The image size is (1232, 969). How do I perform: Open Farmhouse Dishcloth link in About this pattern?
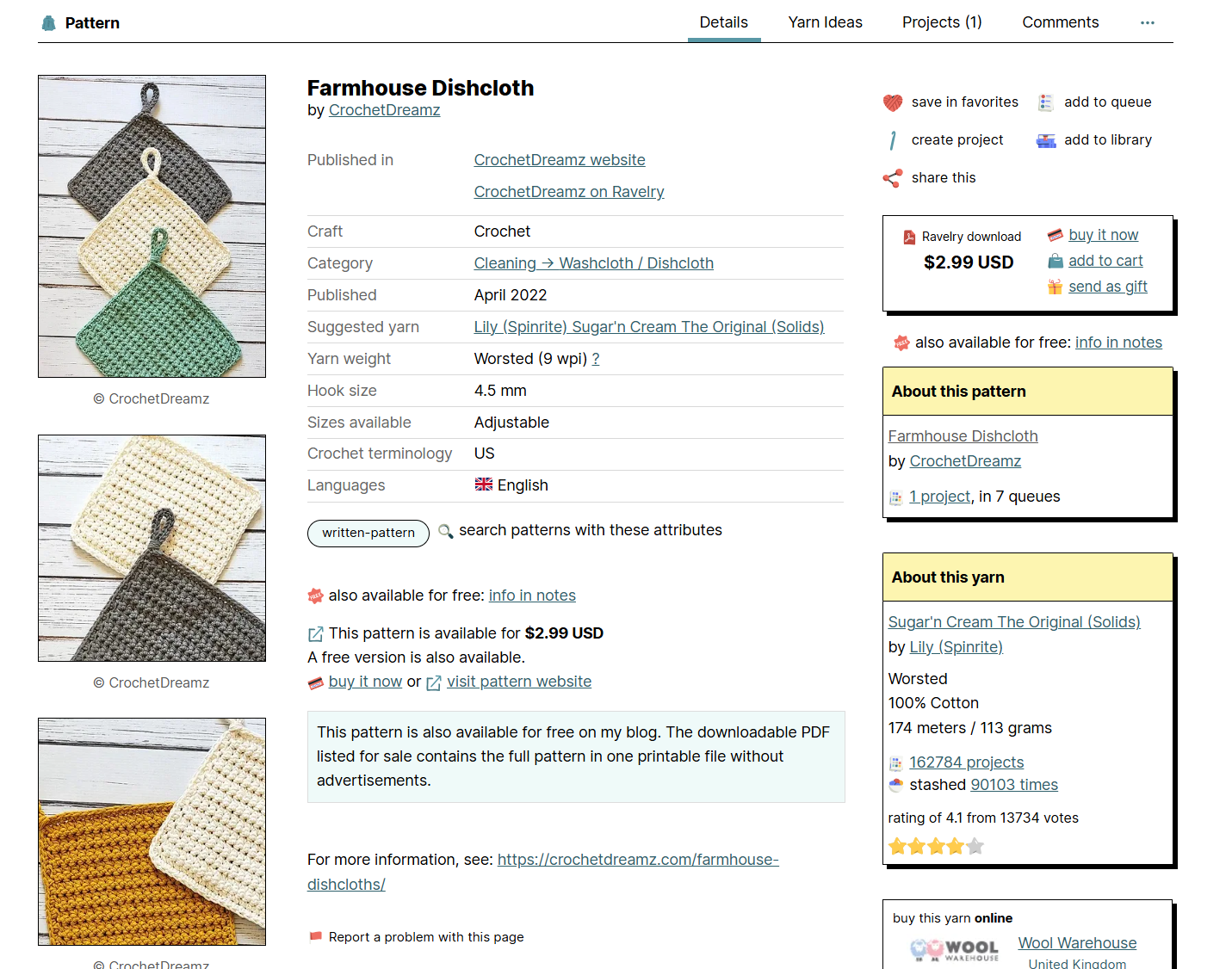963,436
